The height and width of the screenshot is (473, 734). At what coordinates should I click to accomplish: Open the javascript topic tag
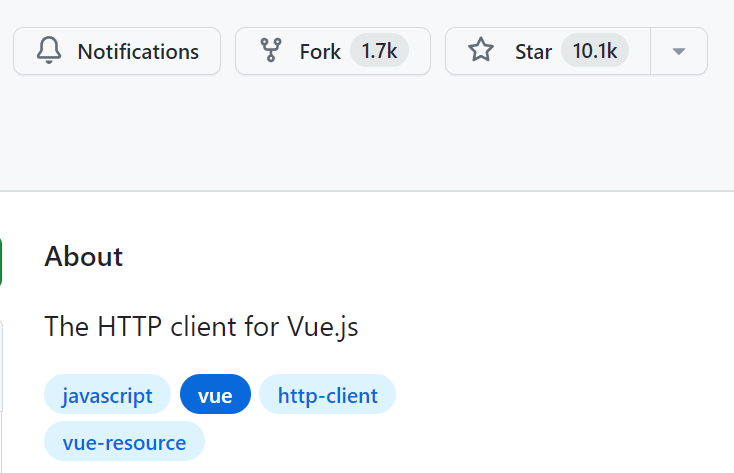(107, 395)
